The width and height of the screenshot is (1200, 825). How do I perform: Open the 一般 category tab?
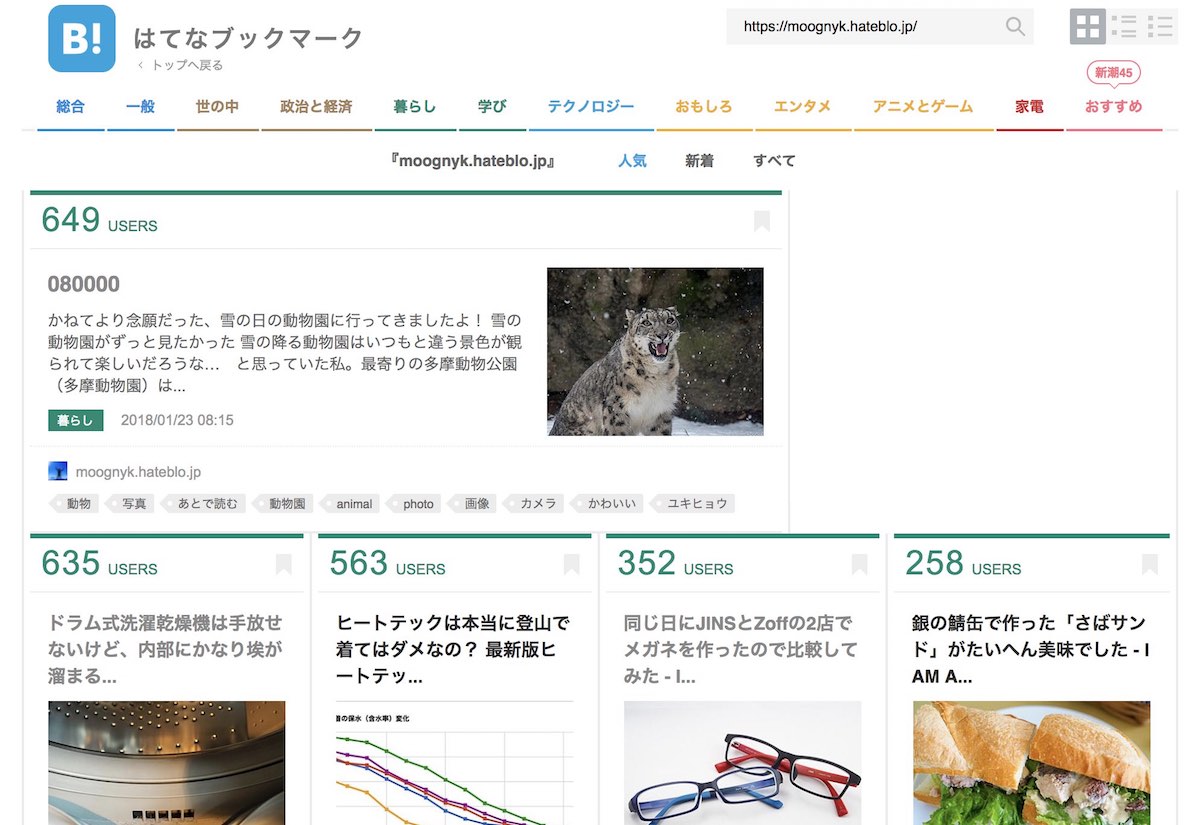[x=141, y=106]
